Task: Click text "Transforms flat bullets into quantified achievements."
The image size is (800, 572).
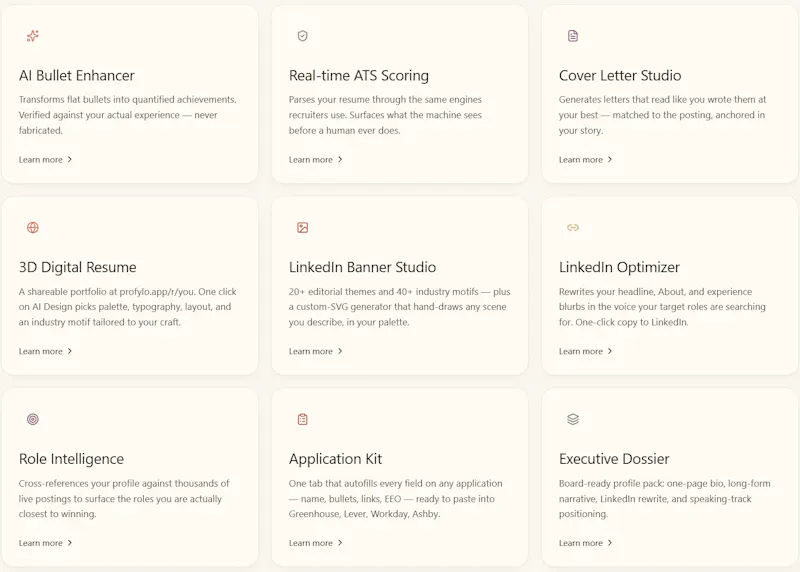Action: click(128, 100)
